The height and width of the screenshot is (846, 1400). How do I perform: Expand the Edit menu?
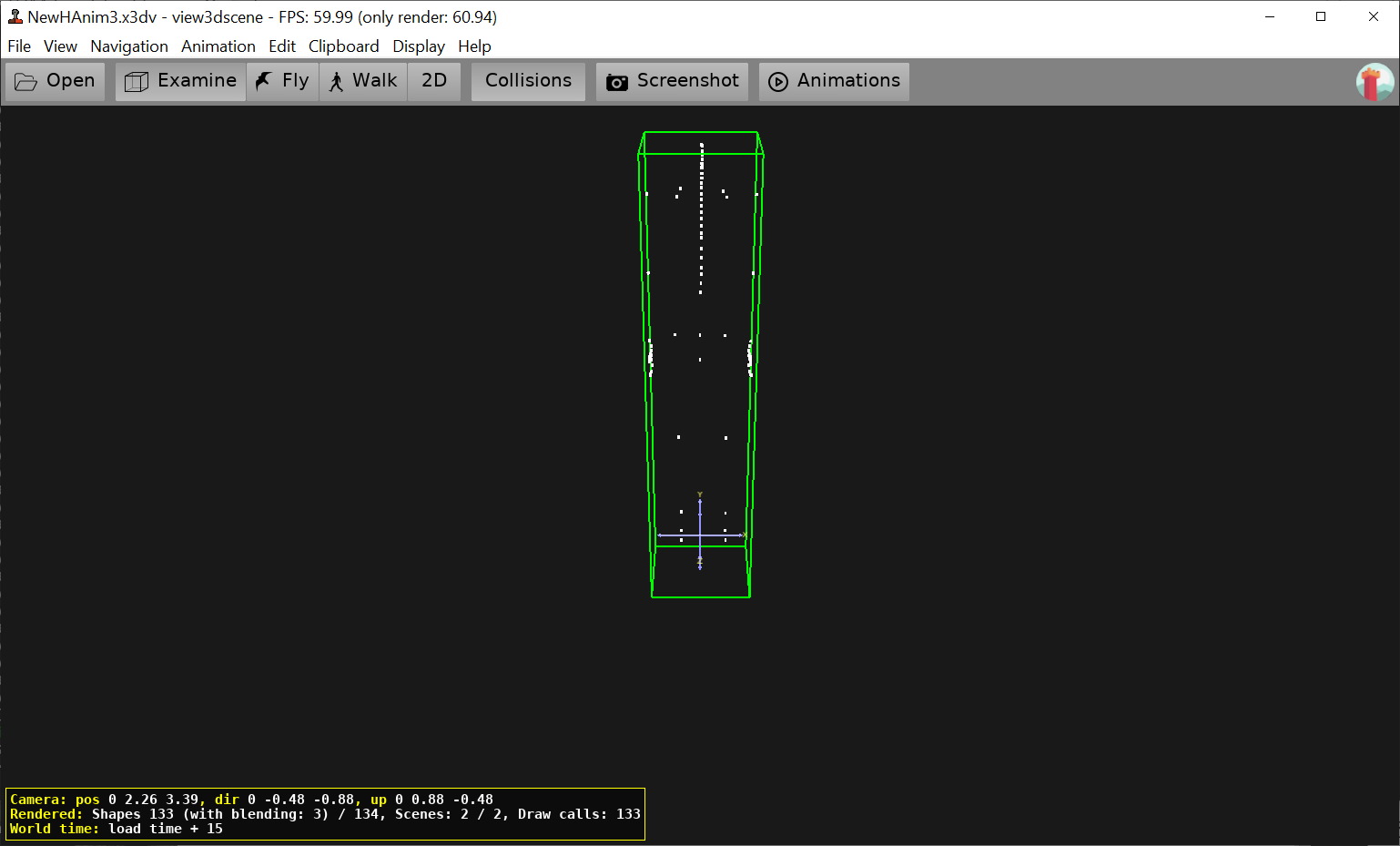pos(282,46)
